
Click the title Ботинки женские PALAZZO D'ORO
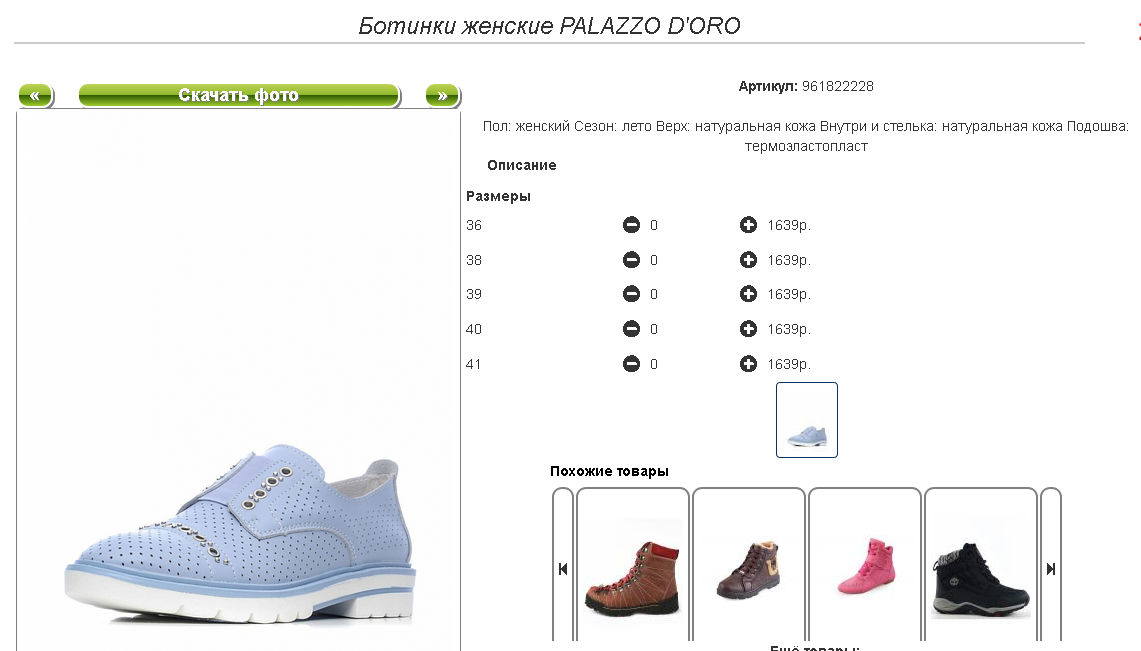click(549, 26)
